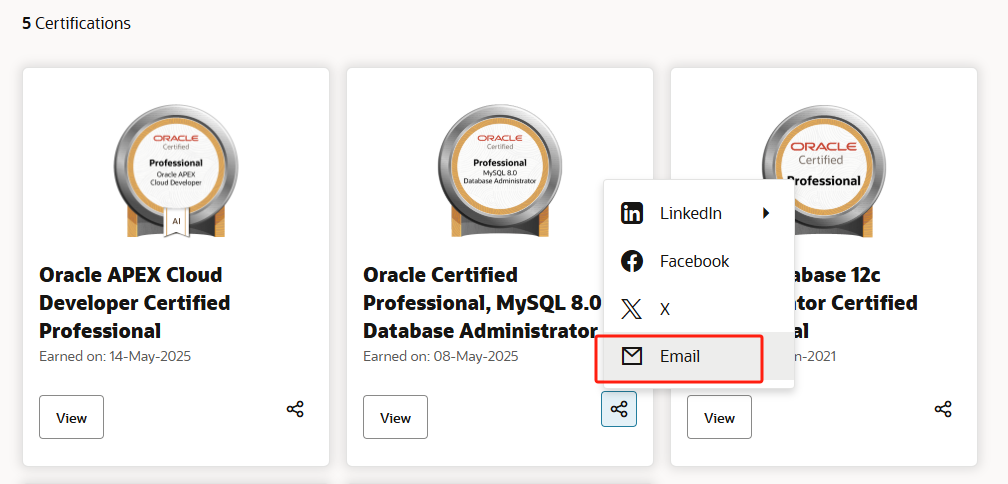Click the LinkedIn logo icon in share menu
This screenshot has height=484, width=1008.
632,213
